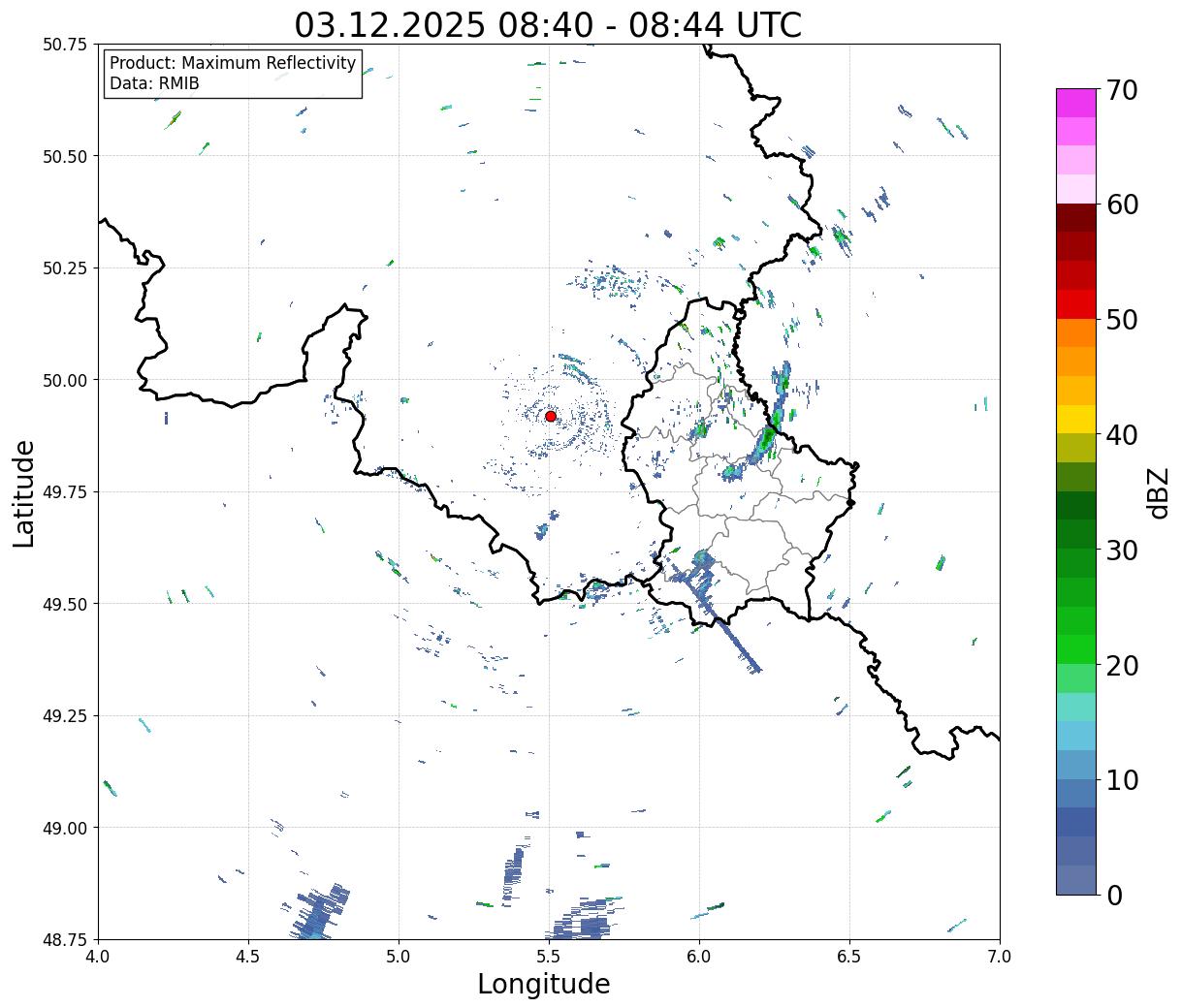Click the latitude tick label 49.75
The height and width of the screenshot is (1008, 1182).
tap(65, 492)
